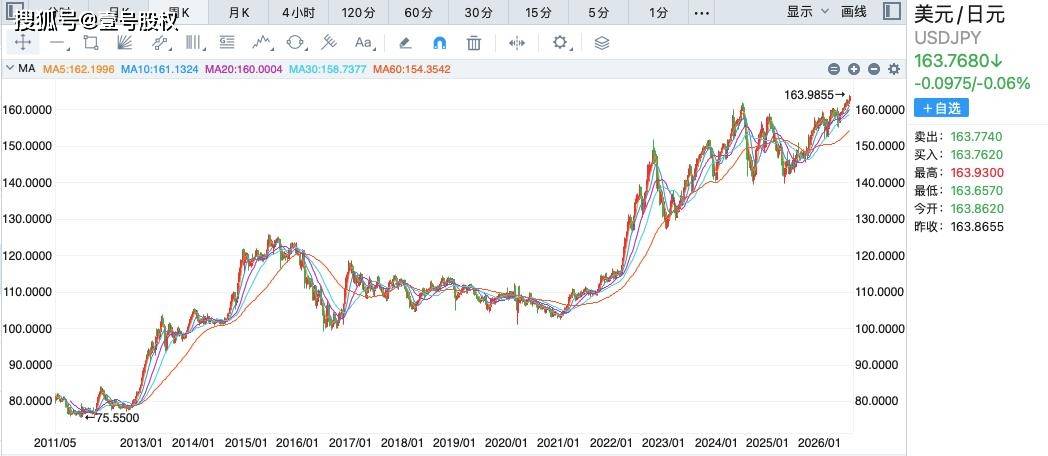Toggle the right side panel layout icon

pyautogui.click(x=892, y=11)
